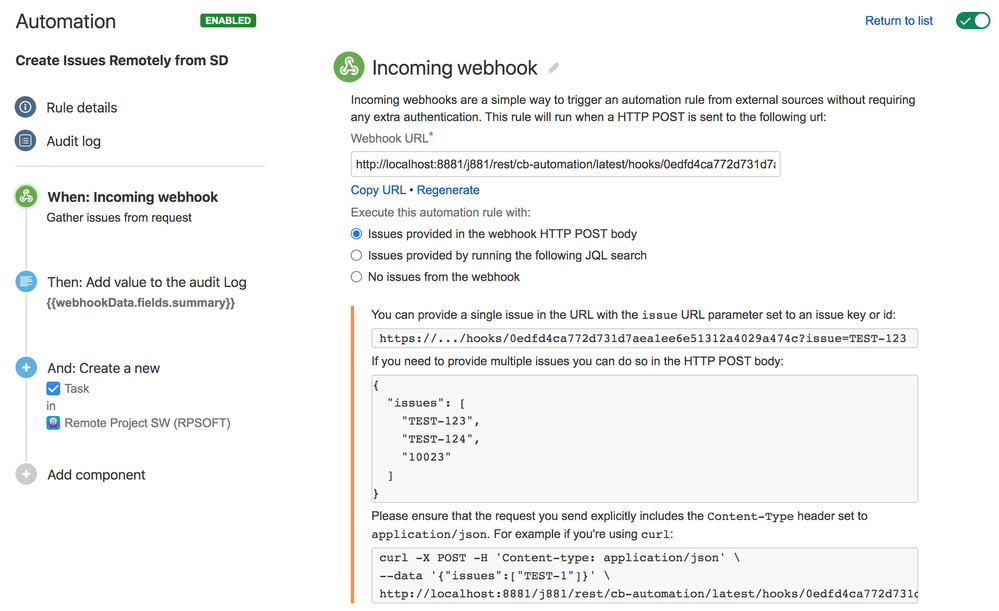The image size is (999, 611).
Task: Click the large green webhook header icon
Action: 348,67
